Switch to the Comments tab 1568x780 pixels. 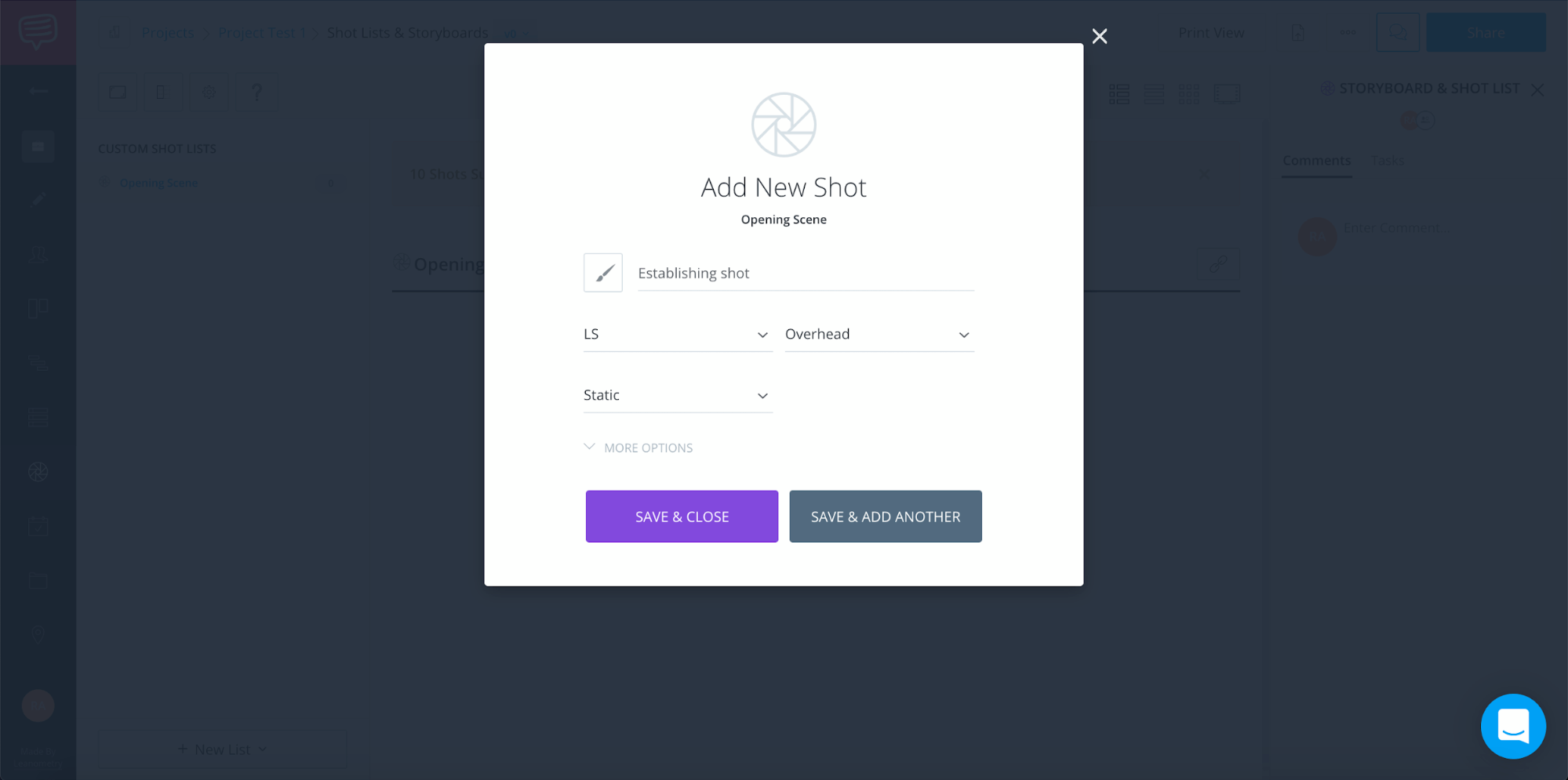click(x=1316, y=161)
